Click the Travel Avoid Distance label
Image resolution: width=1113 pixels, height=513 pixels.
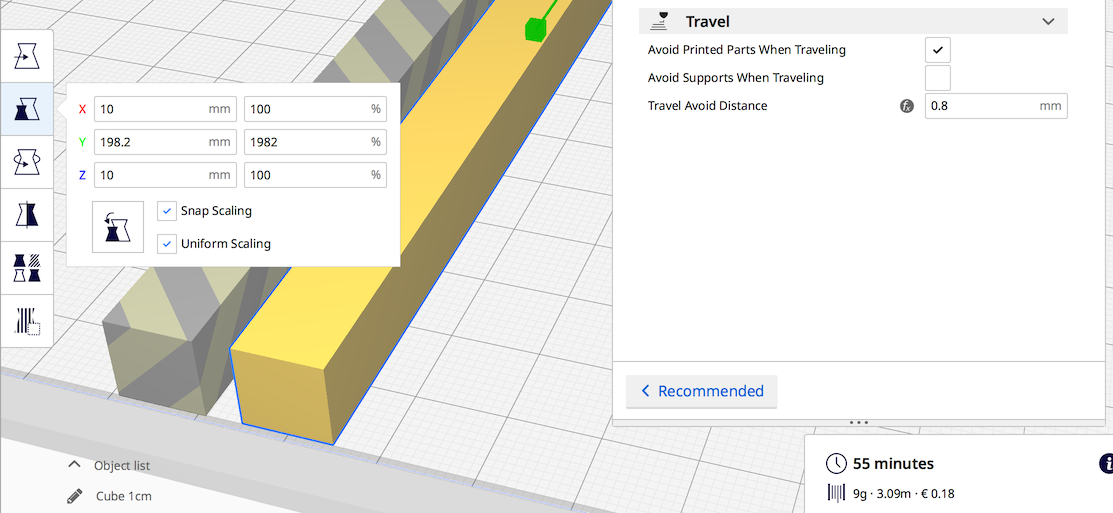(707, 106)
